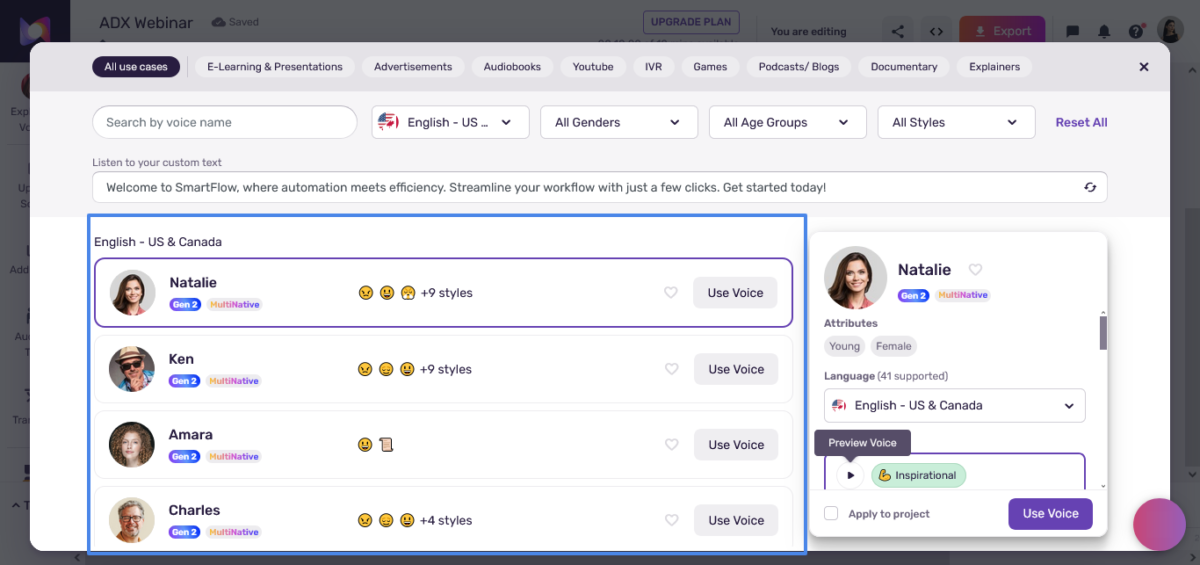Screen dimensions: 1200x565
Task: Close the voice selection dialog
Action: click(x=1144, y=67)
